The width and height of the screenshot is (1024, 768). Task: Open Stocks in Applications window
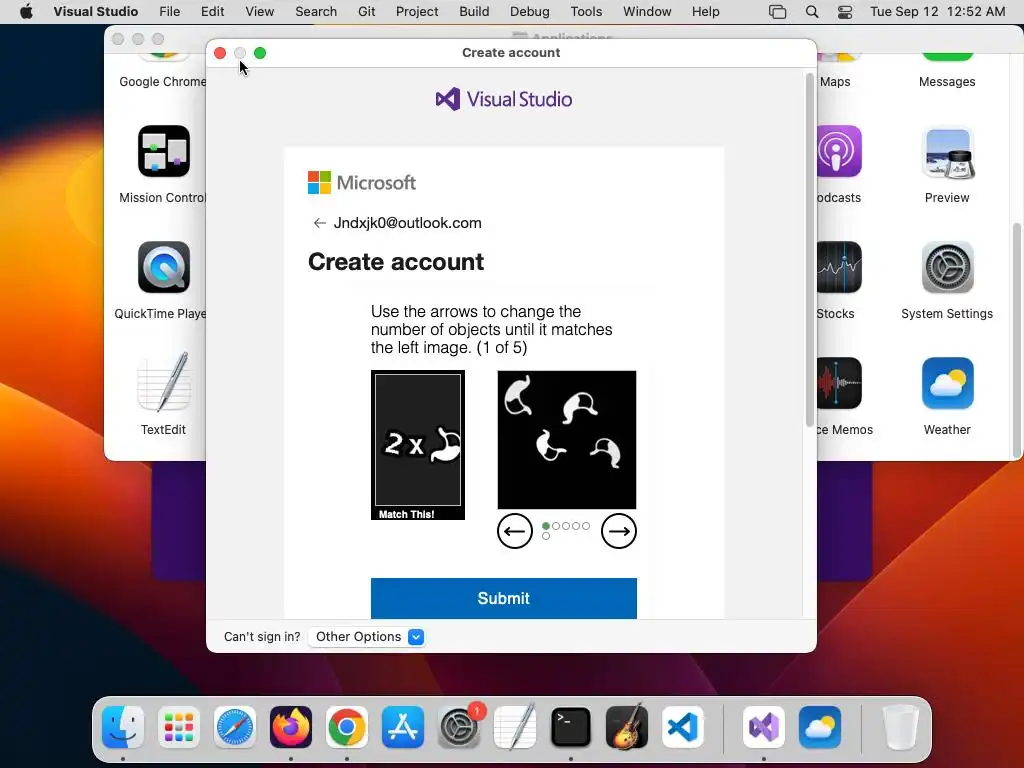point(839,267)
